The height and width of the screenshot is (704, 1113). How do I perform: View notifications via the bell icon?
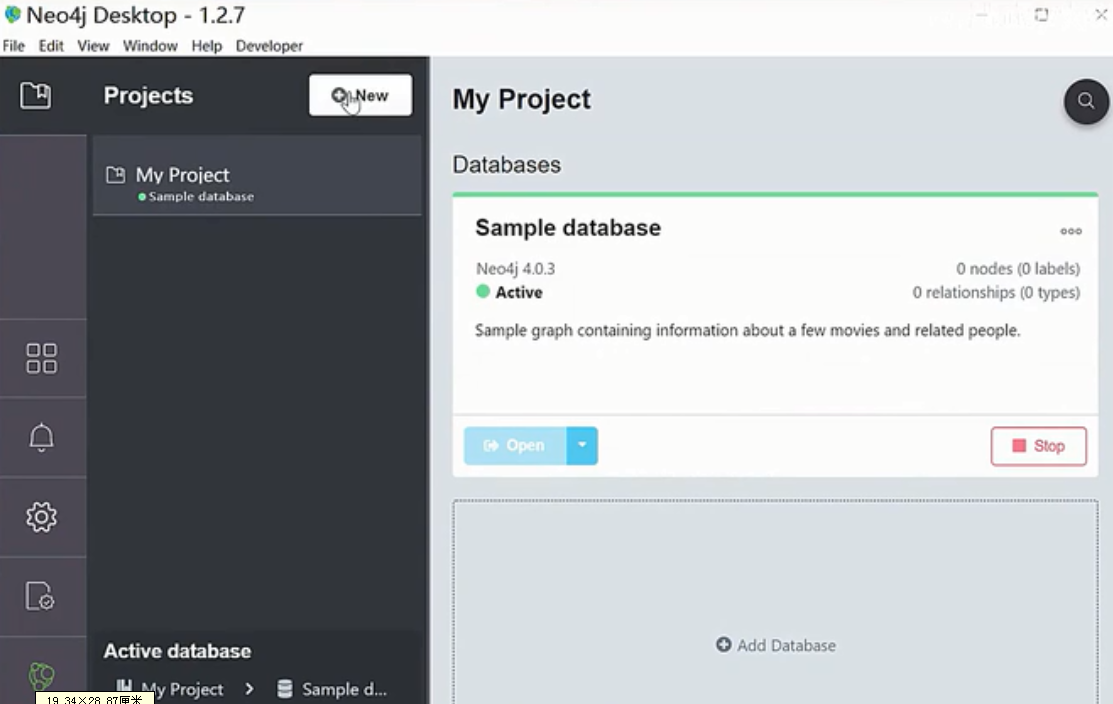point(42,437)
